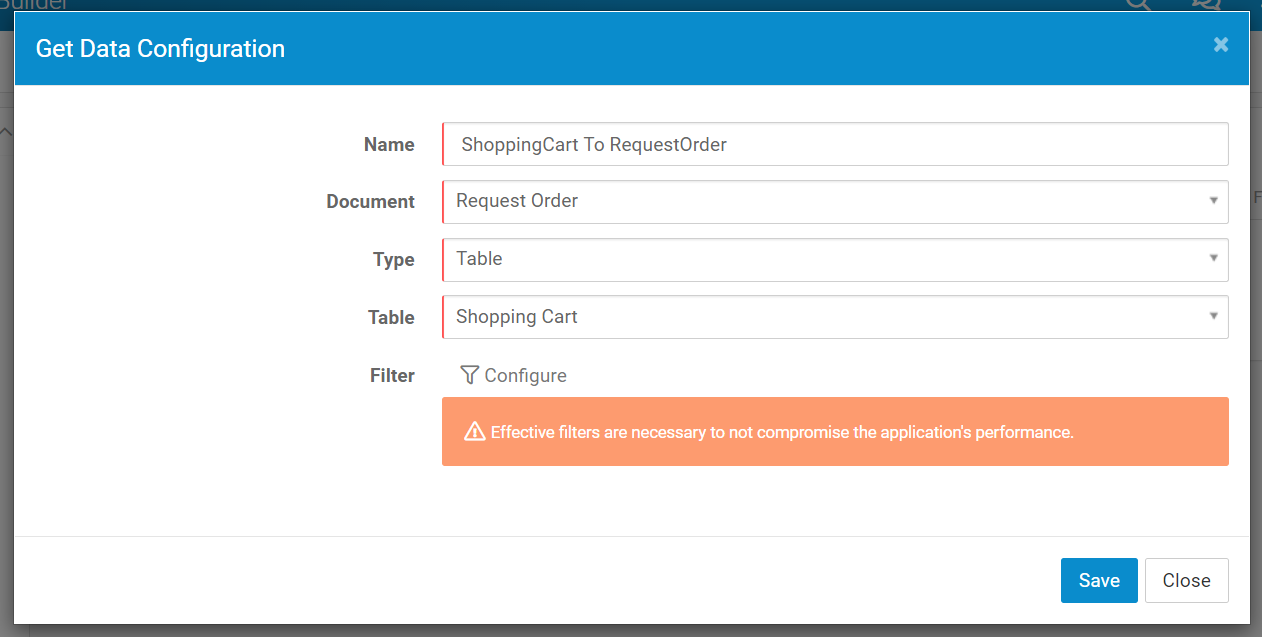Open the Type dropdown arrow
This screenshot has width=1262, height=637.
pyautogui.click(x=1213, y=259)
